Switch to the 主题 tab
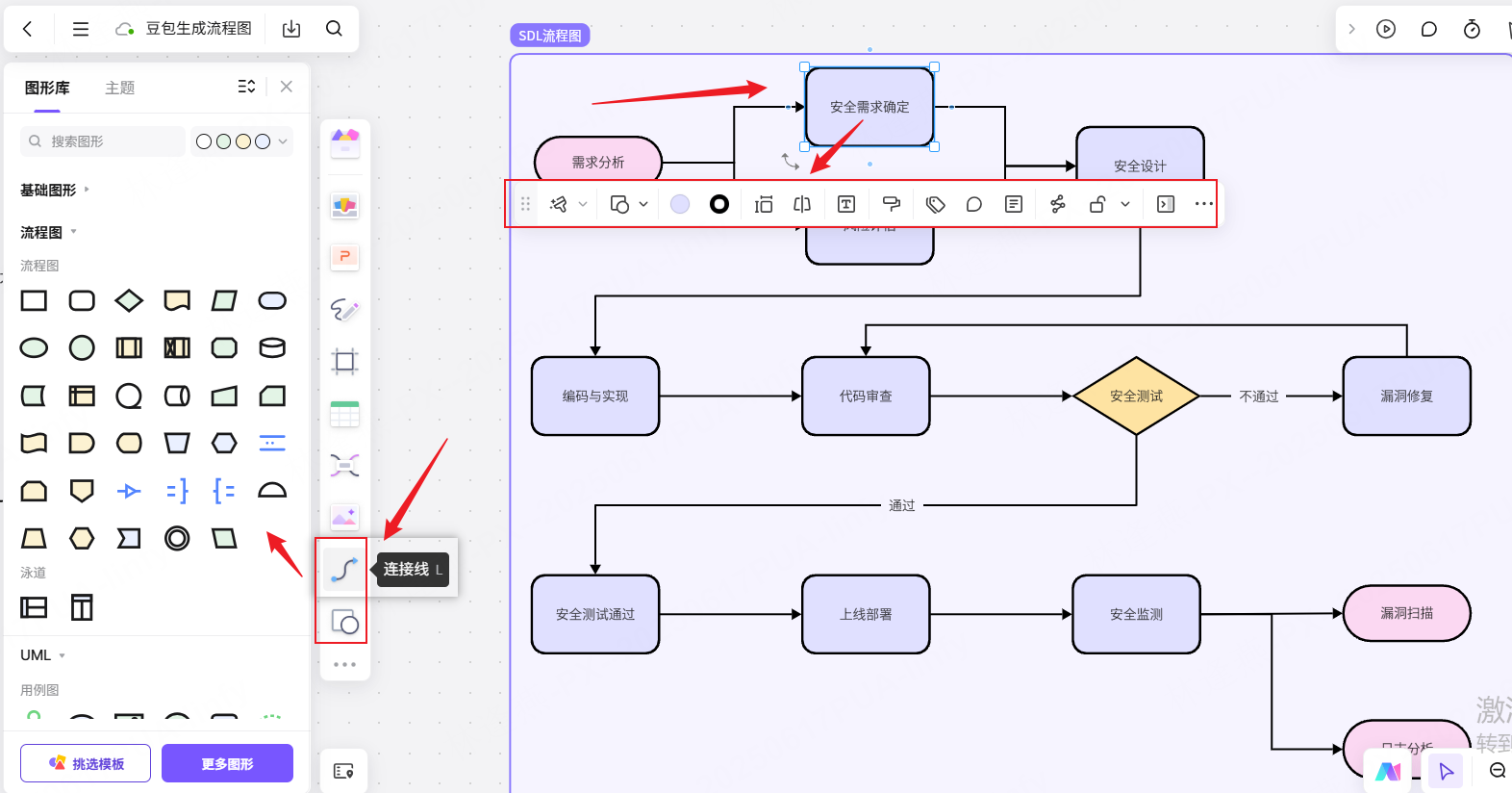Image resolution: width=1512 pixels, height=793 pixels. pyautogui.click(x=120, y=88)
